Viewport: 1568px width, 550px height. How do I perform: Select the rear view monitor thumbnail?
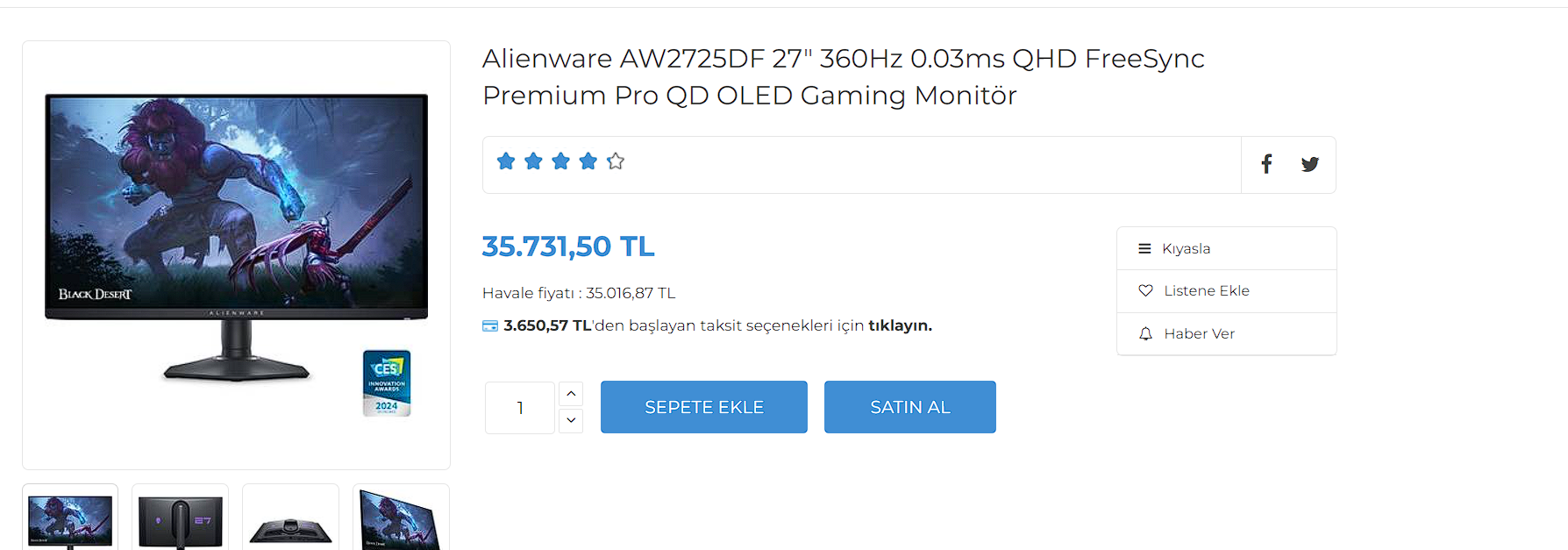pyautogui.click(x=180, y=518)
